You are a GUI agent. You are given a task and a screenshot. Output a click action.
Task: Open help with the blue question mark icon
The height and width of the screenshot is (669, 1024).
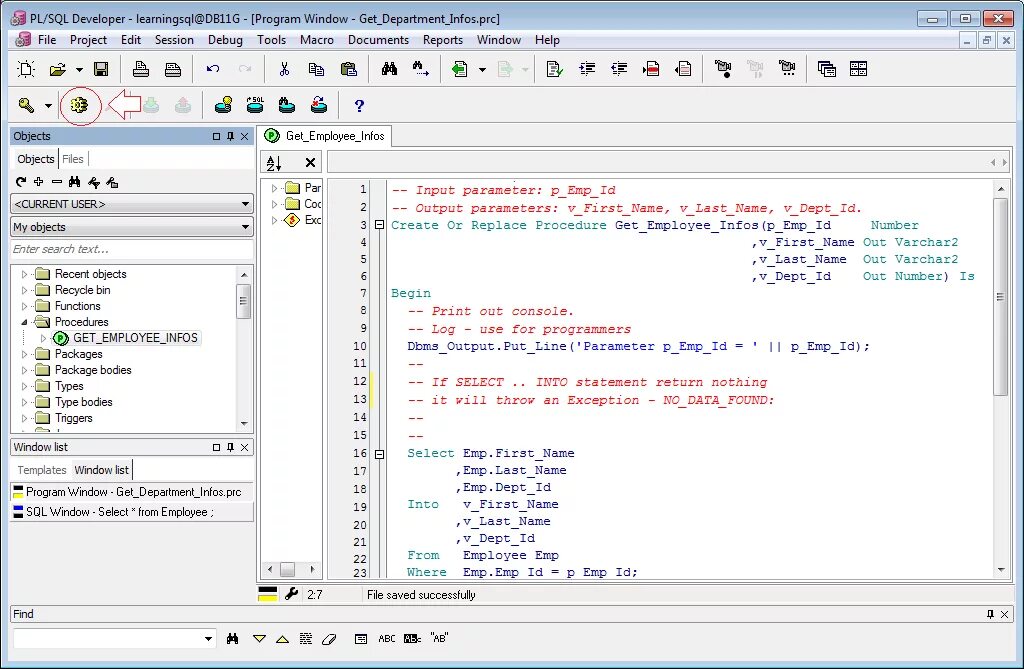pos(359,105)
